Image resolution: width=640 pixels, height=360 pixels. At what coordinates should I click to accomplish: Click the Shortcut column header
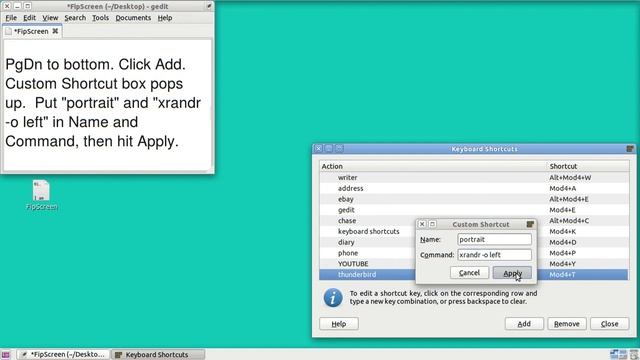588,166
